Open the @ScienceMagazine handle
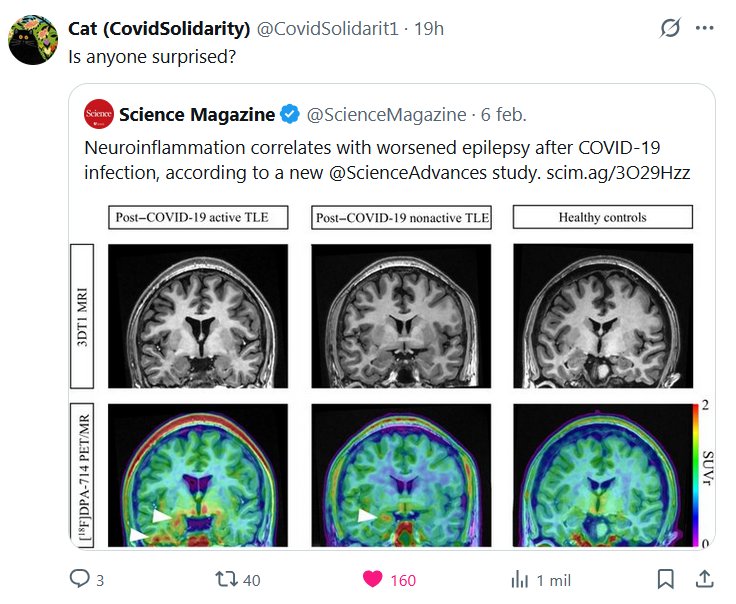The image size is (736, 604). point(386,115)
